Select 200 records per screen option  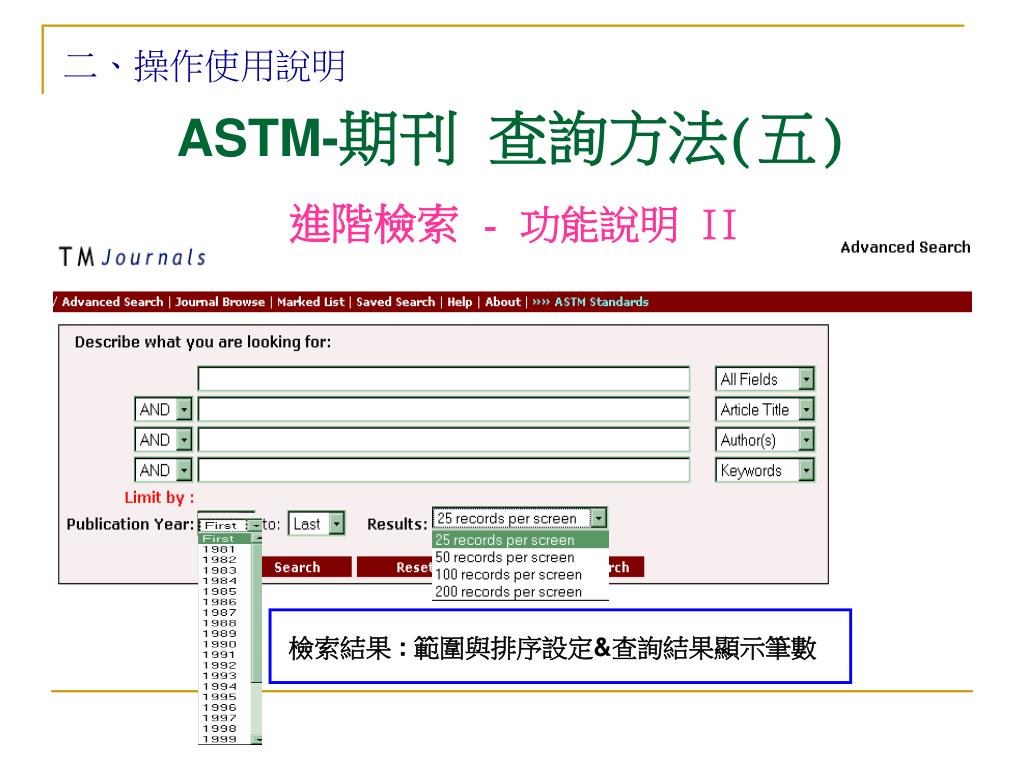(x=520, y=592)
